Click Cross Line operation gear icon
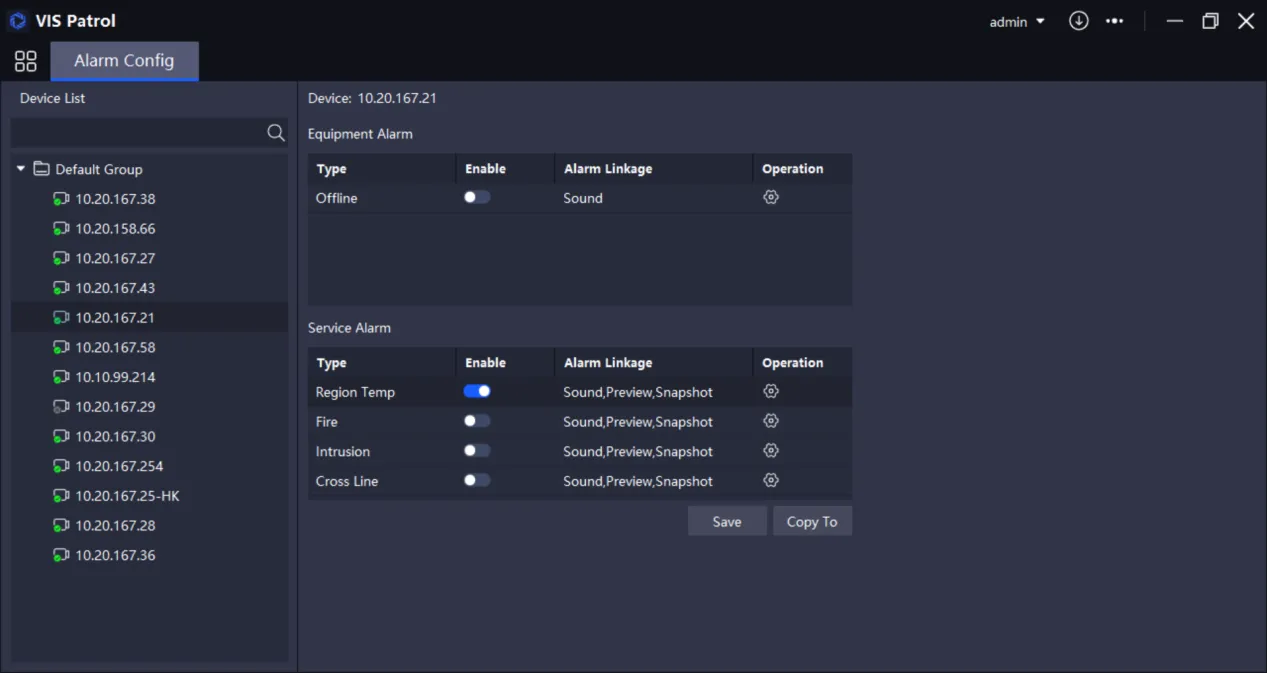The width and height of the screenshot is (1267, 673). click(770, 480)
